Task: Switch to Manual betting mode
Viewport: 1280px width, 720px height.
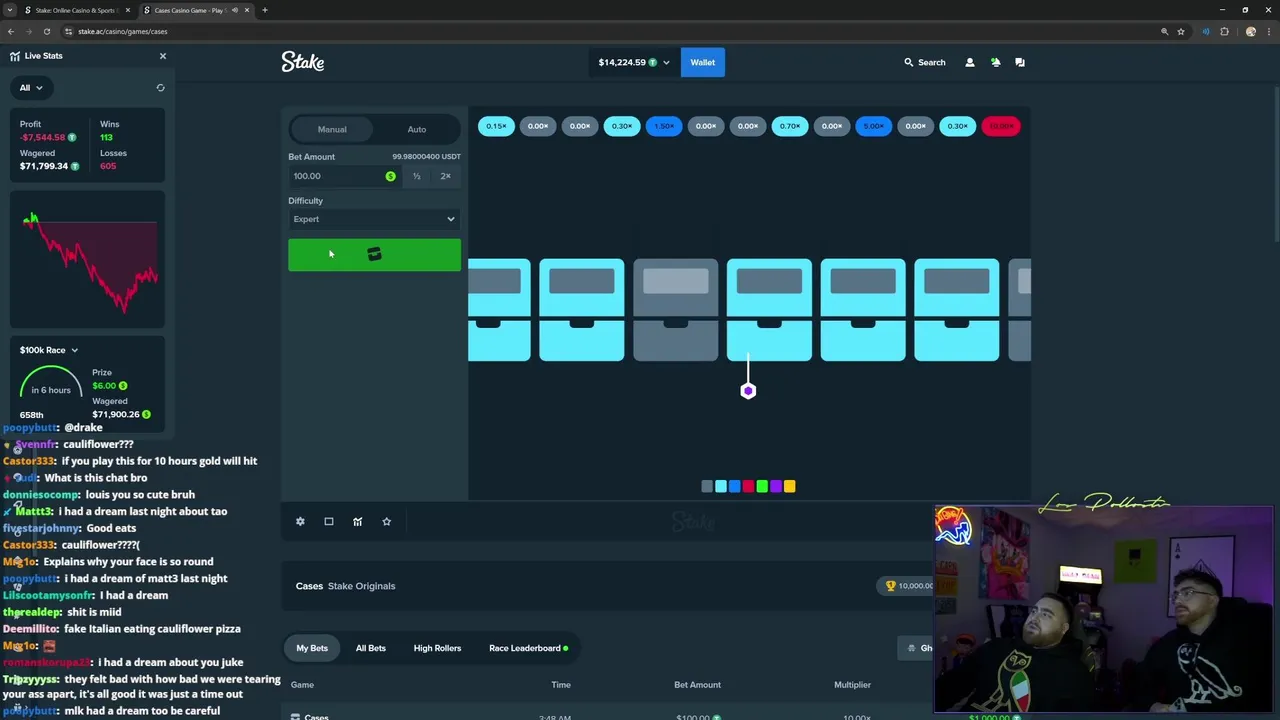Action: coord(332,129)
